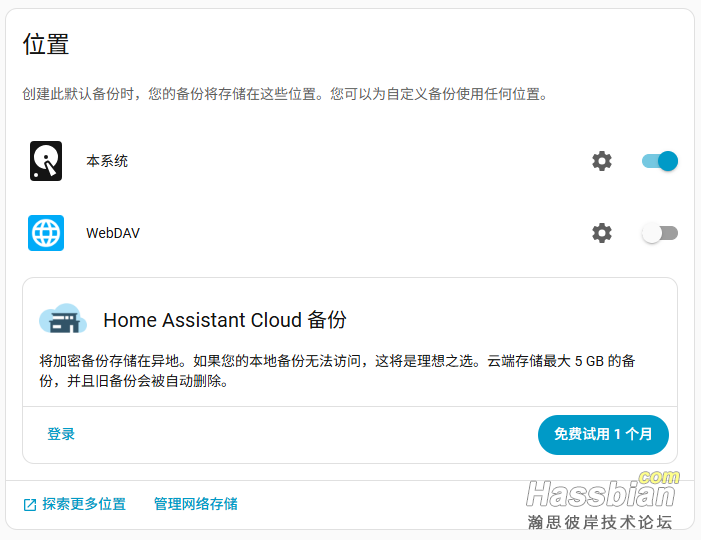Enable the WebDAV backup location toggle

point(660,233)
